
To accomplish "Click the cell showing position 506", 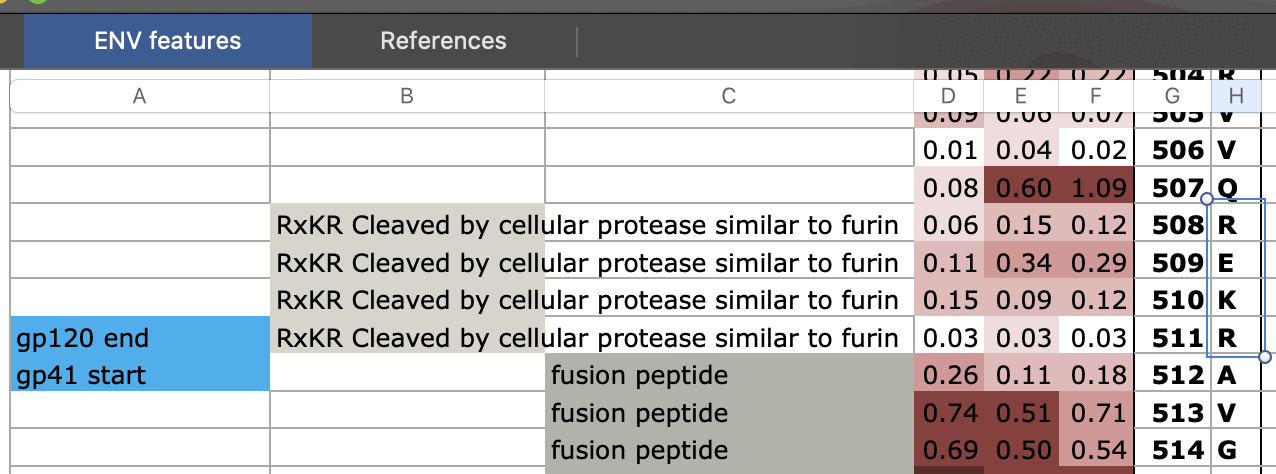I will (x=1172, y=150).
